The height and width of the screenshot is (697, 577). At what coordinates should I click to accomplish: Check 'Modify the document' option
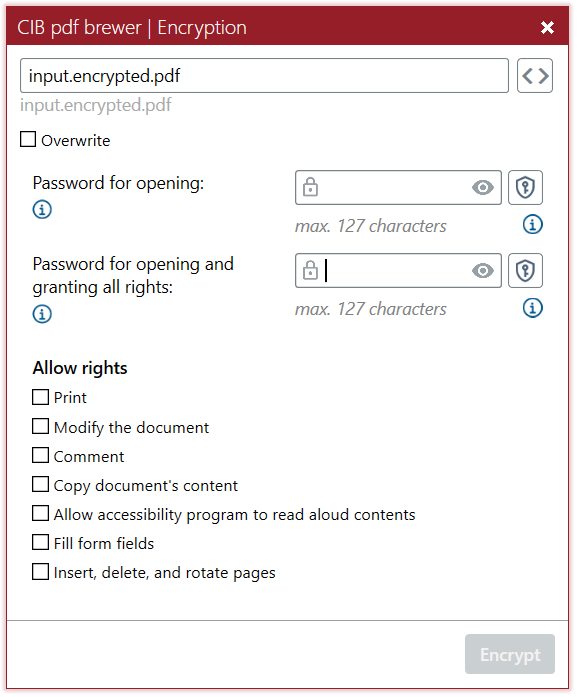(40, 426)
